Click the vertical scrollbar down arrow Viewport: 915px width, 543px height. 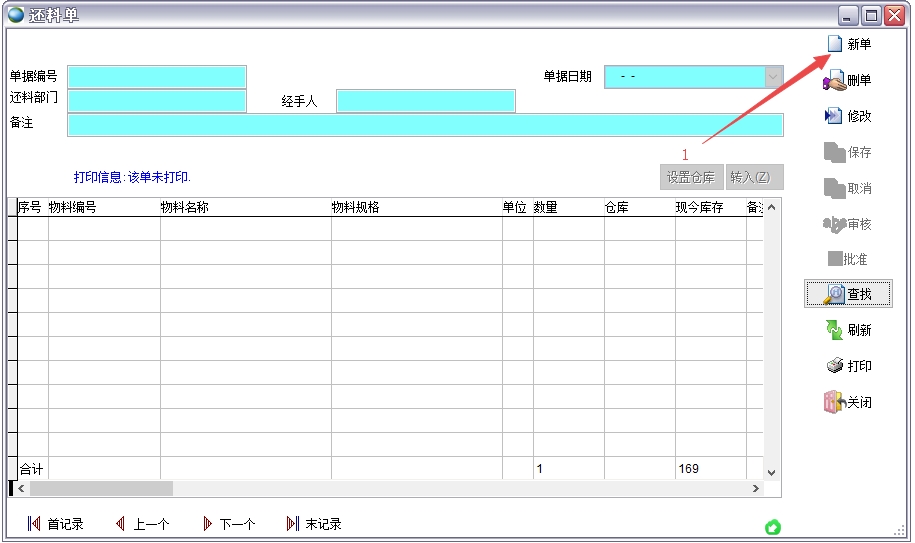pos(771,472)
